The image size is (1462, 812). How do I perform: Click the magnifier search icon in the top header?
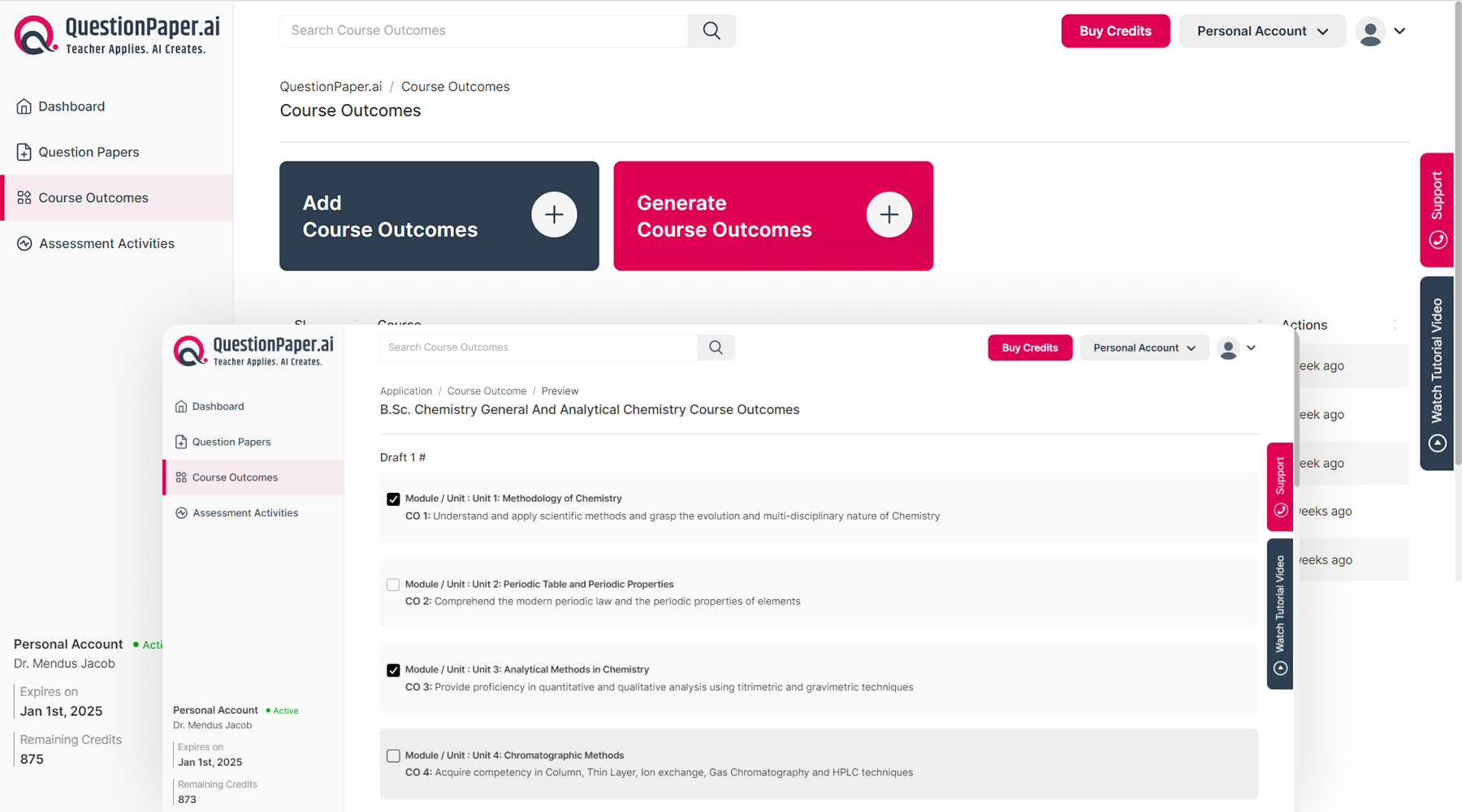[x=712, y=31]
